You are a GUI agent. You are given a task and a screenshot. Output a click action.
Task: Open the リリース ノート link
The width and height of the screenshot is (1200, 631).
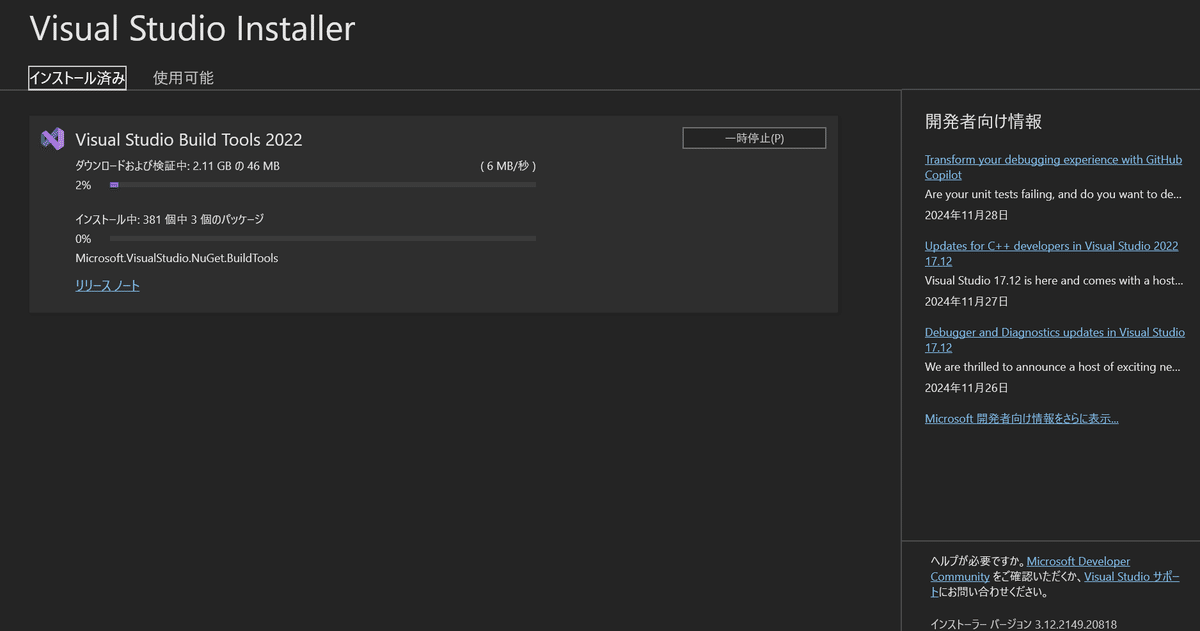click(108, 286)
